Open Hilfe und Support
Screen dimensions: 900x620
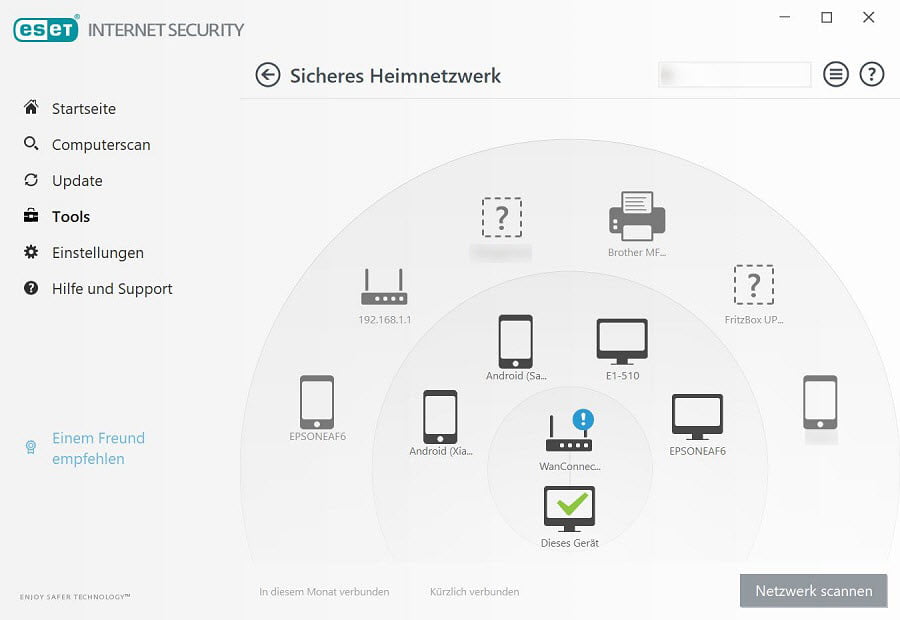pyautogui.click(x=112, y=289)
